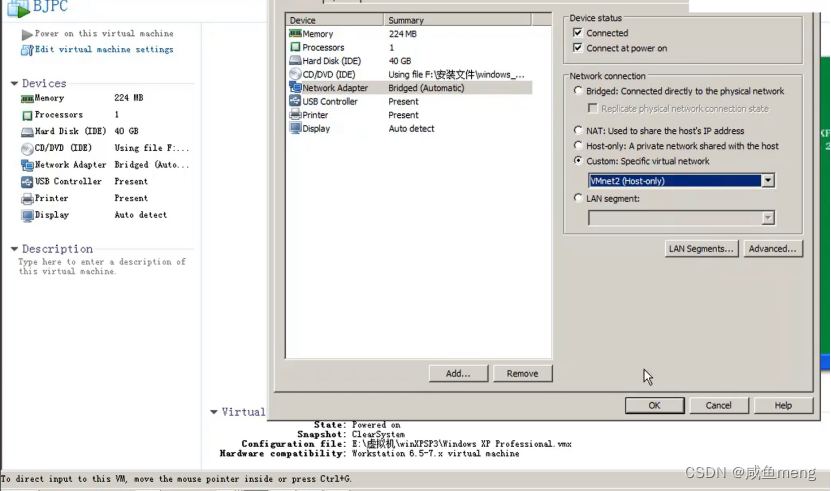831x491 pixels.
Task: Select Hard Disk (IDE) 40 GB row in dialog
Action: point(409,60)
